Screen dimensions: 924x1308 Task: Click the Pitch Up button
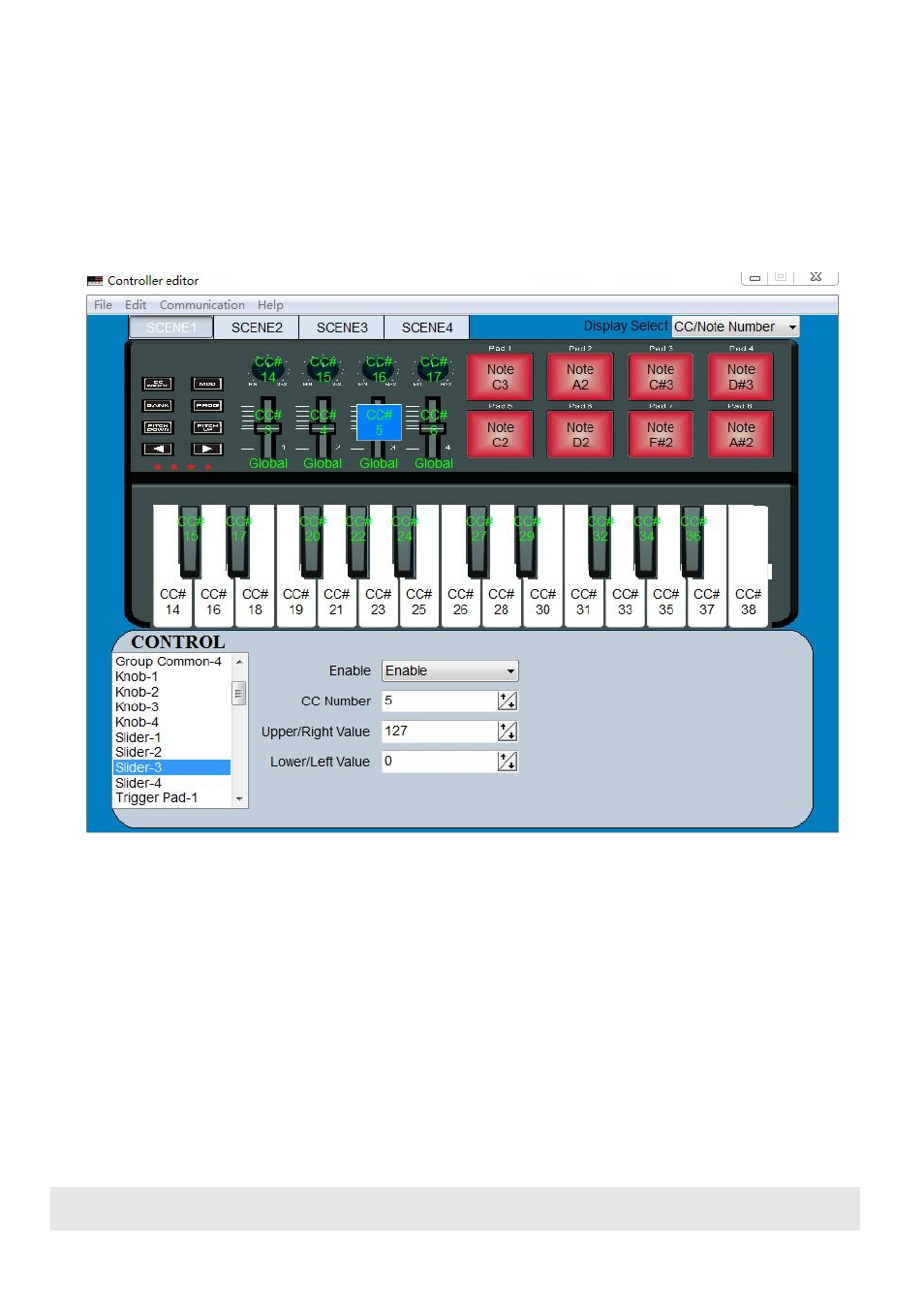click(x=207, y=427)
